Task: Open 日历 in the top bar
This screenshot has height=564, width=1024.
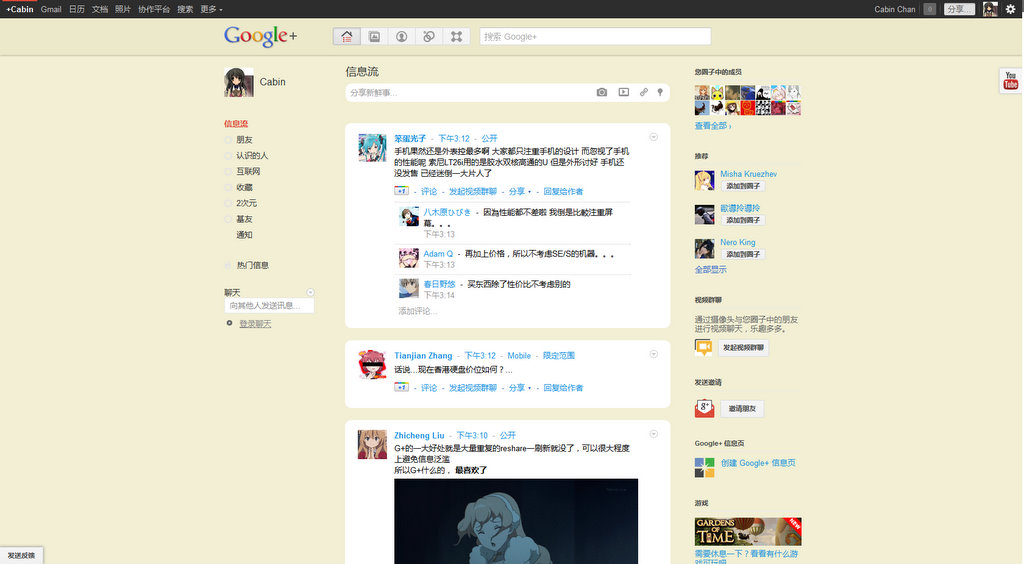Action: click(76, 9)
